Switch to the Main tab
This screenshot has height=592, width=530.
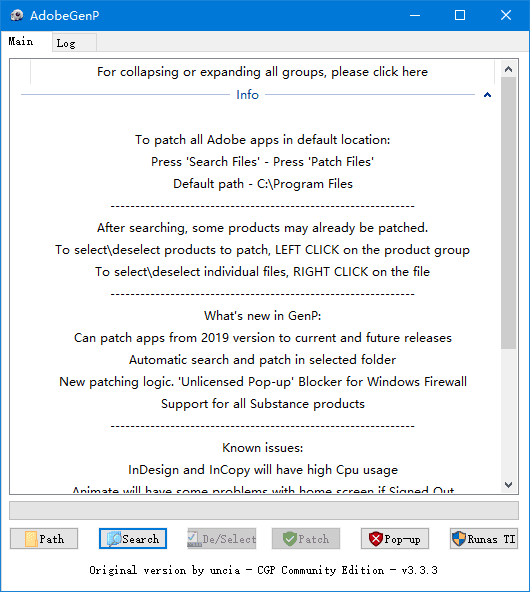click(x=21, y=41)
